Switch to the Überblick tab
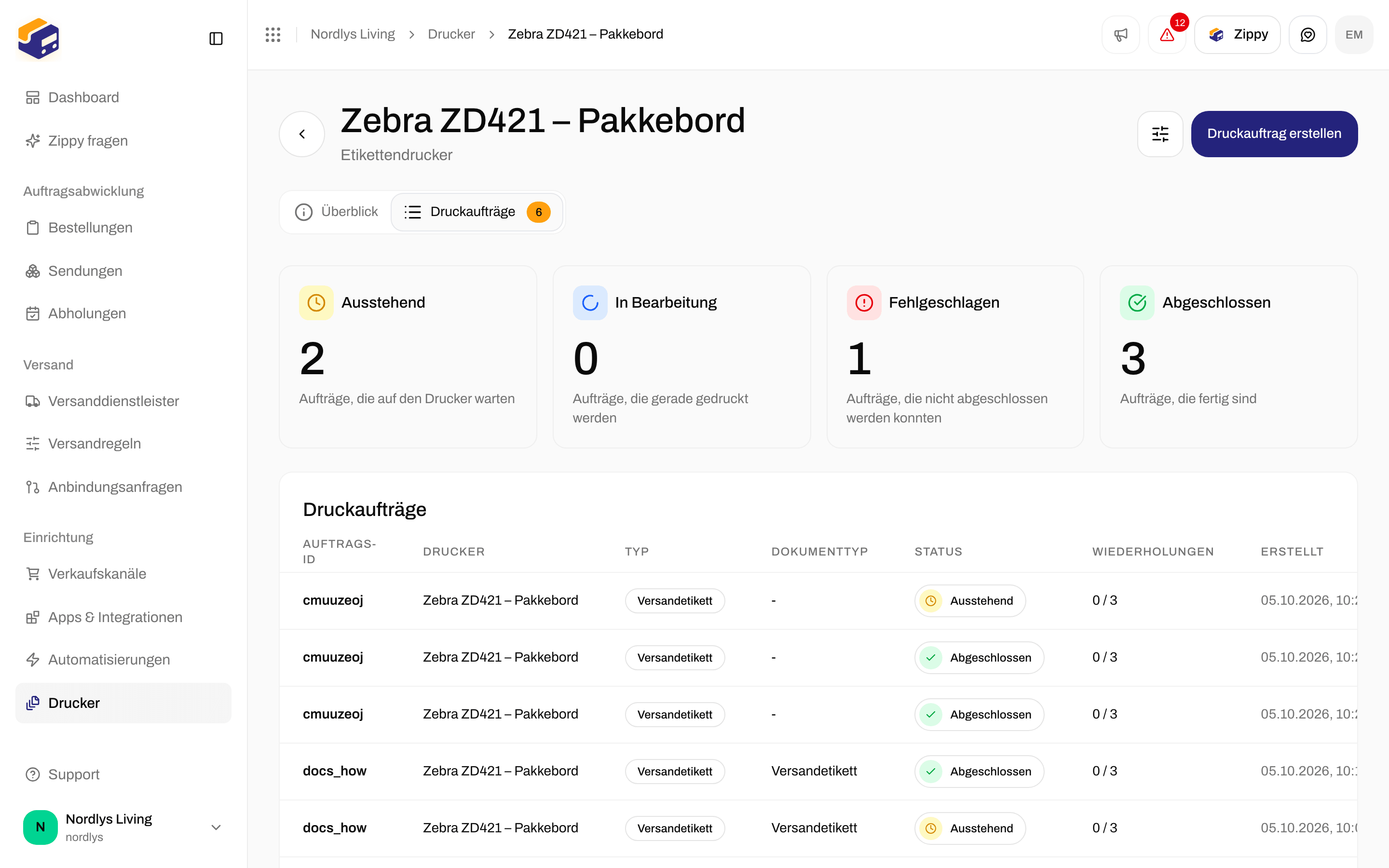This screenshot has height=868, width=1389. (x=336, y=212)
